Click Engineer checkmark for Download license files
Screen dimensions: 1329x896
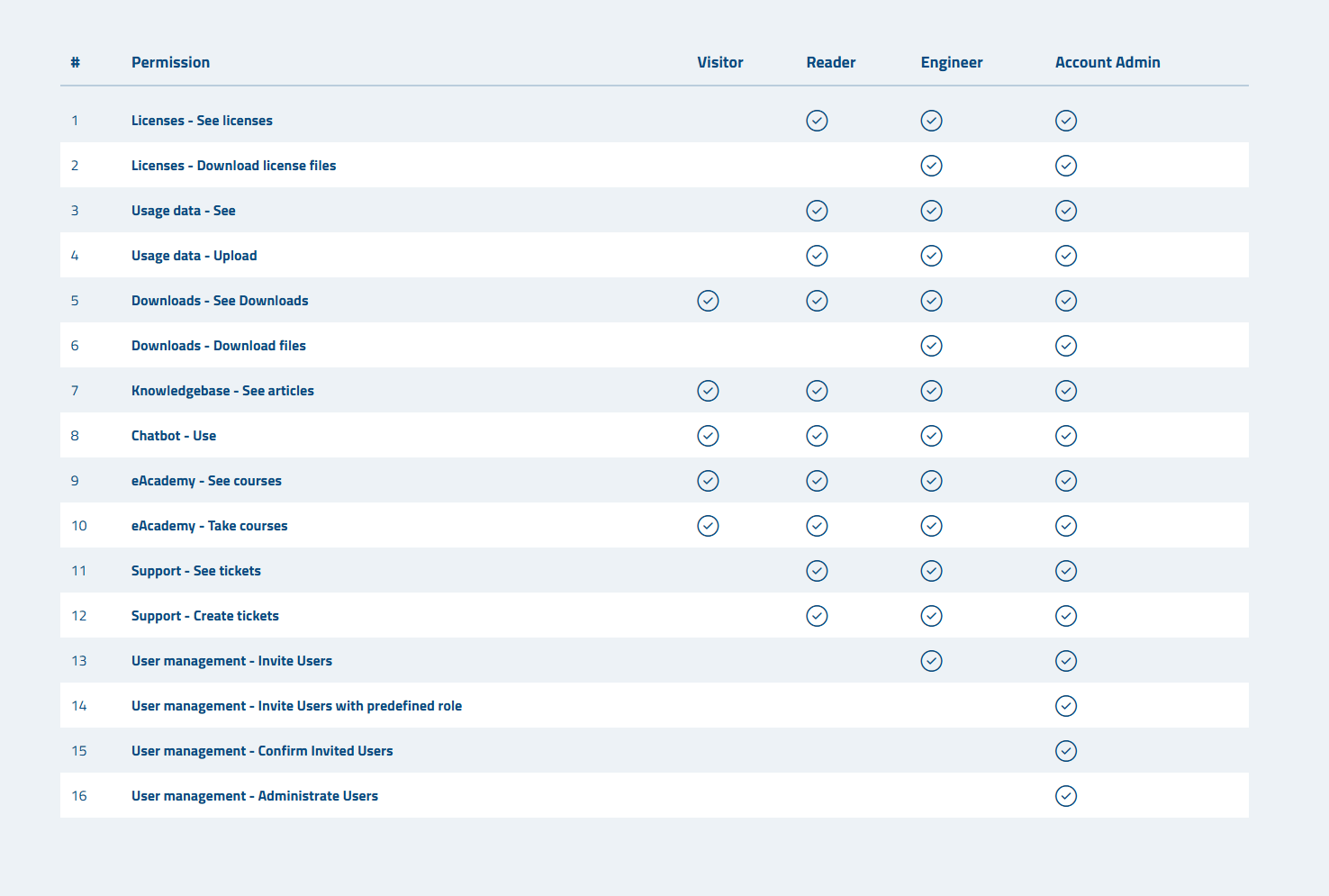pos(931,166)
